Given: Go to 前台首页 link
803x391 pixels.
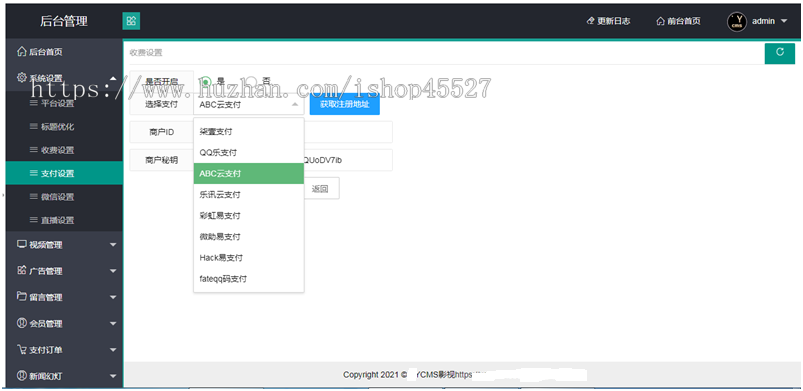Looking at the screenshot, I should (x=679, y=22).
